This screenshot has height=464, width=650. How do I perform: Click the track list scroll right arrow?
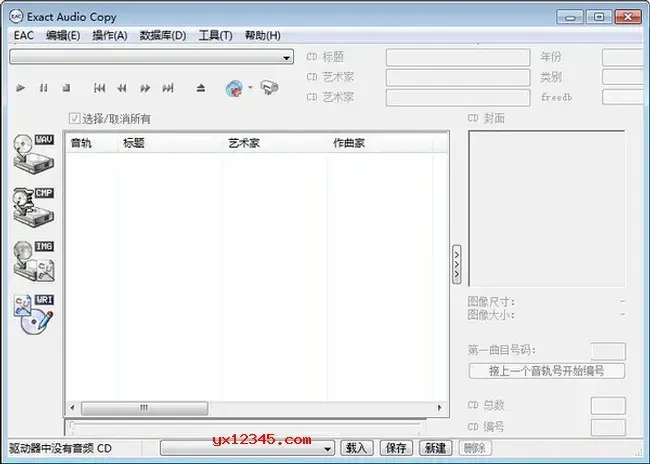coord(440,408)
